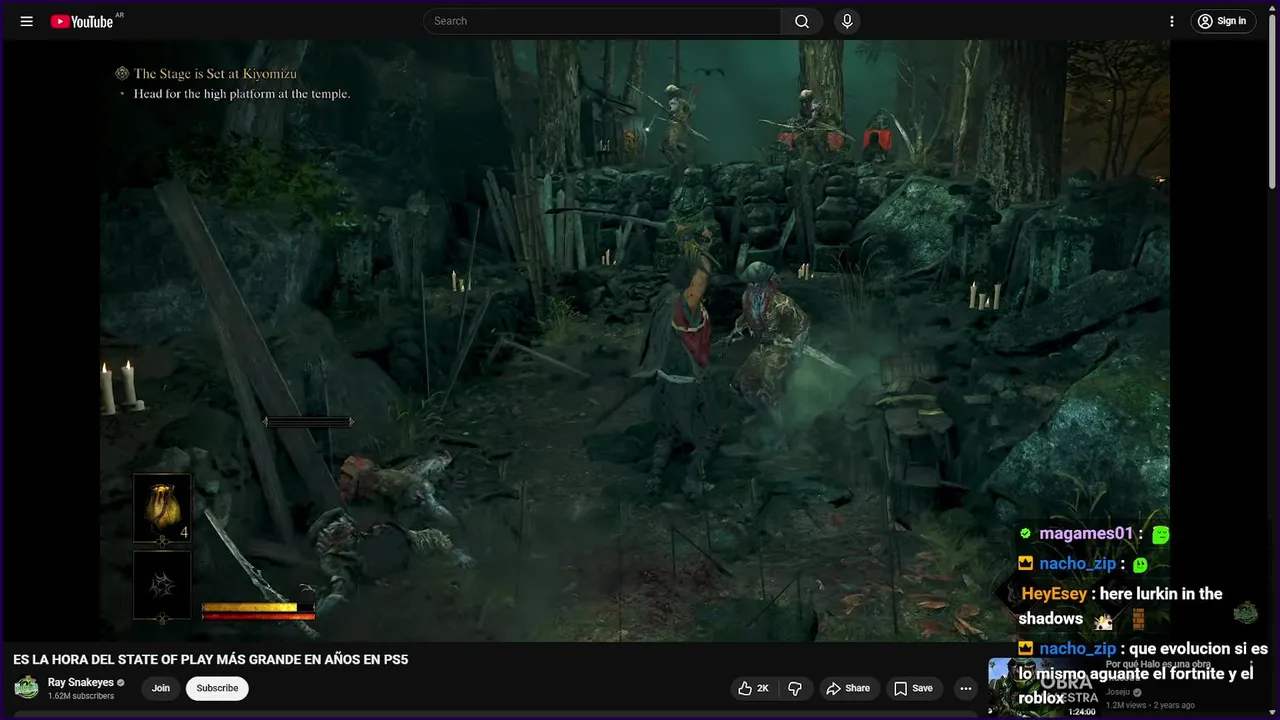
Task: Subscribe to Ray Snakeyes channel
Action: pos(217,688)
